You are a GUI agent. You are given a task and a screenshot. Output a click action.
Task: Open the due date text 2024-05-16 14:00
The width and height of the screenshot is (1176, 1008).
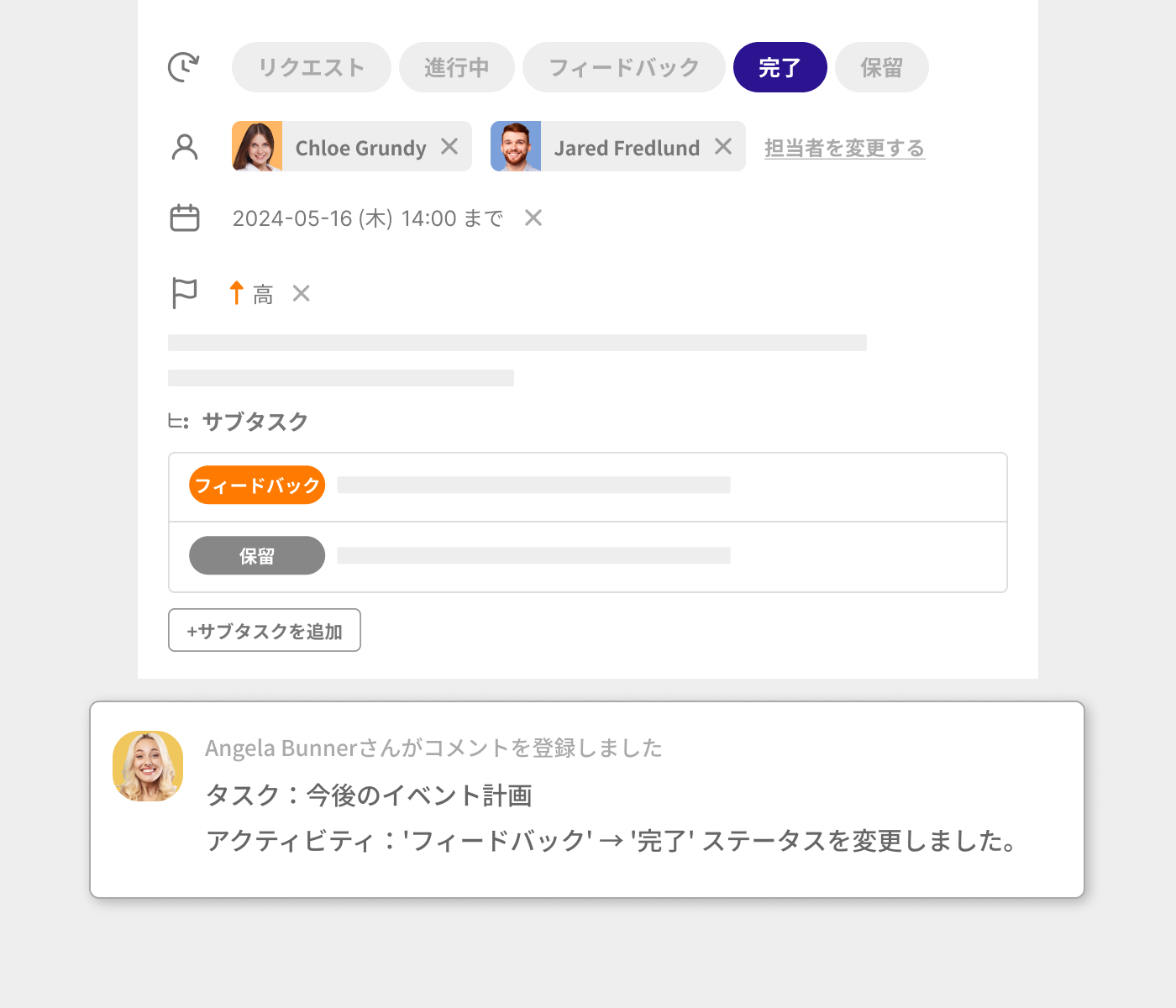[367, 218]
